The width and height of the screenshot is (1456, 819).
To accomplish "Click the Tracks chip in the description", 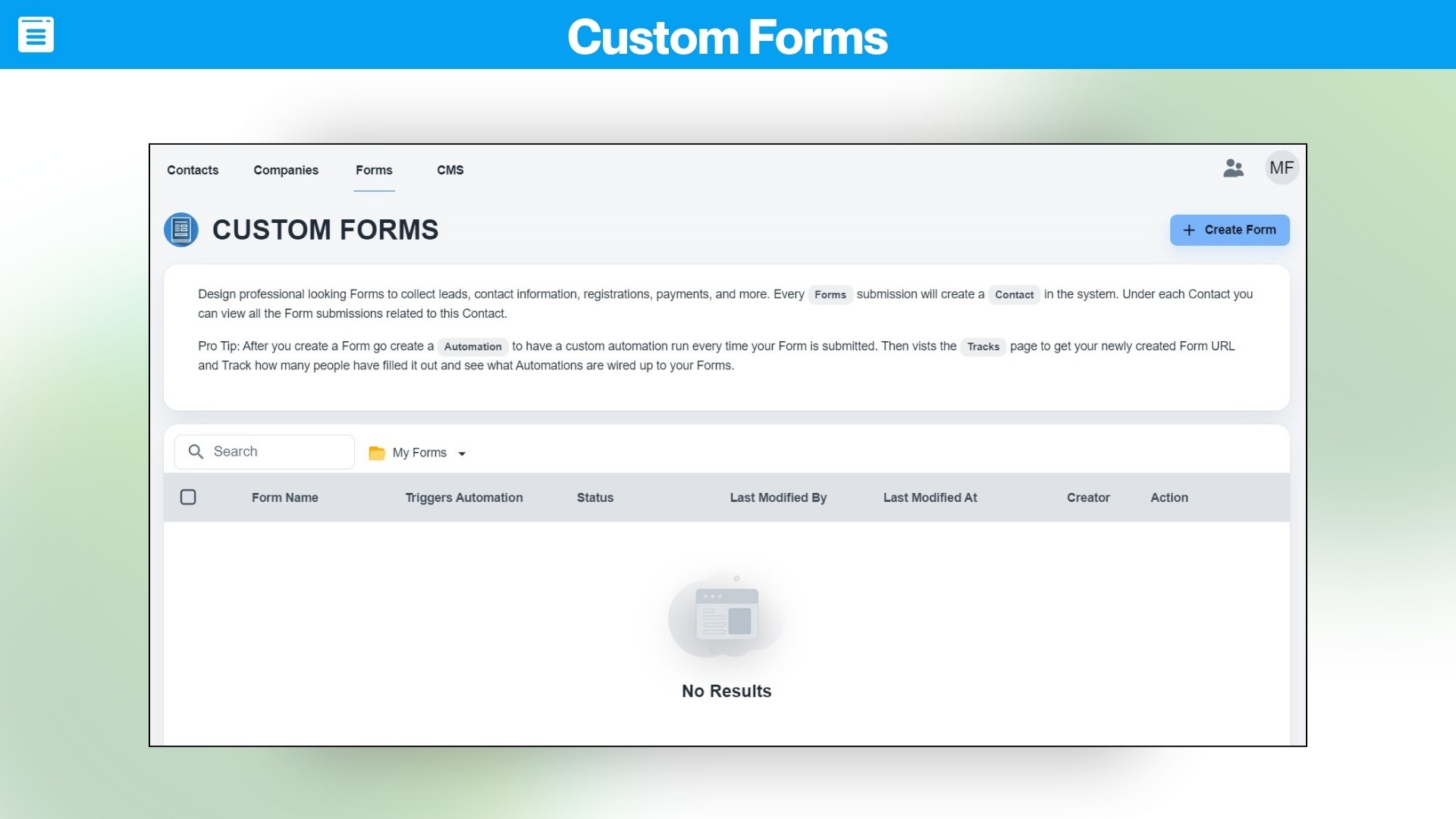I will click(x=984, y=347).
